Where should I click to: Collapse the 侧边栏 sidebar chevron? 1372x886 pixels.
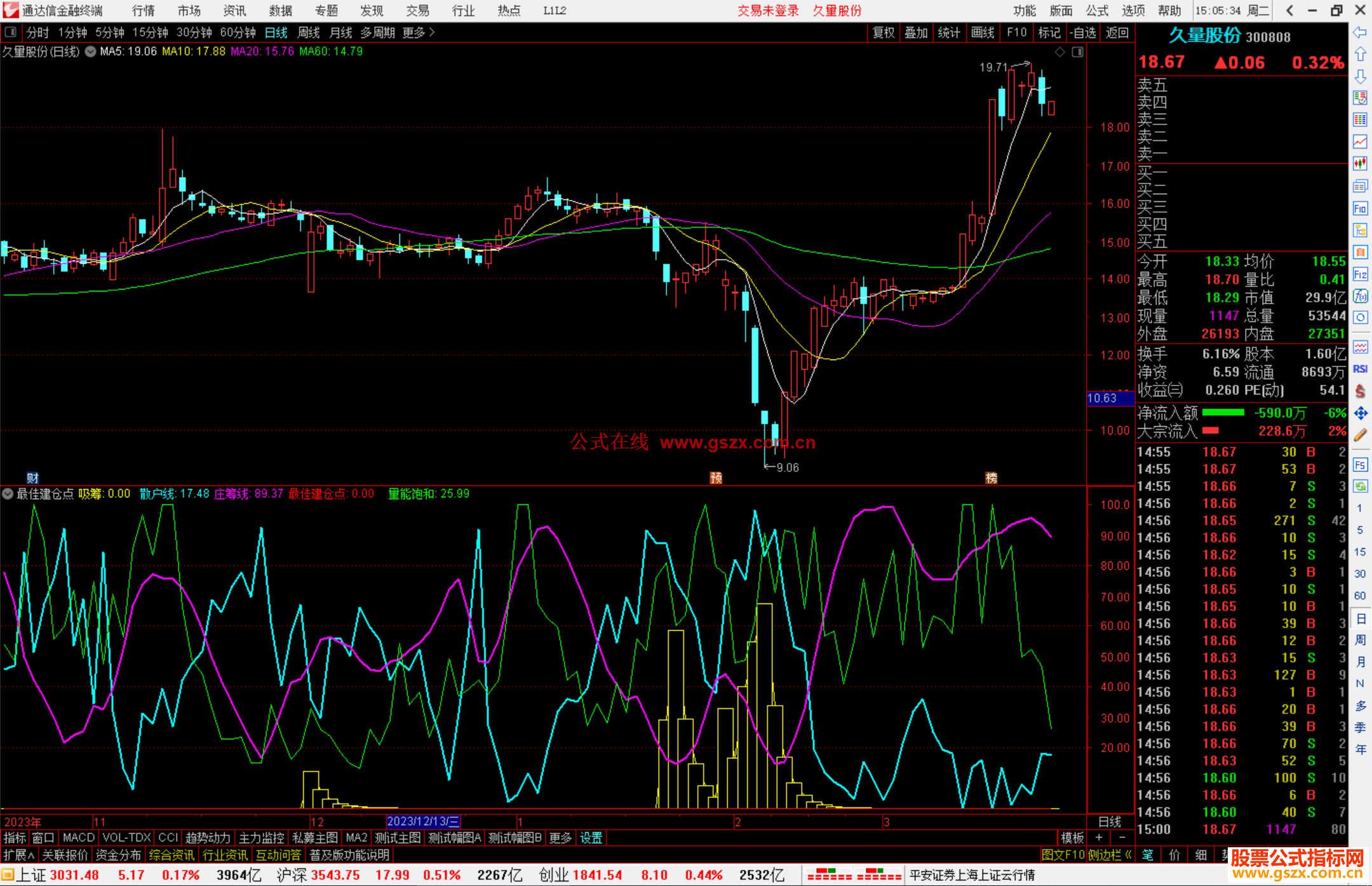[1128, 855]
